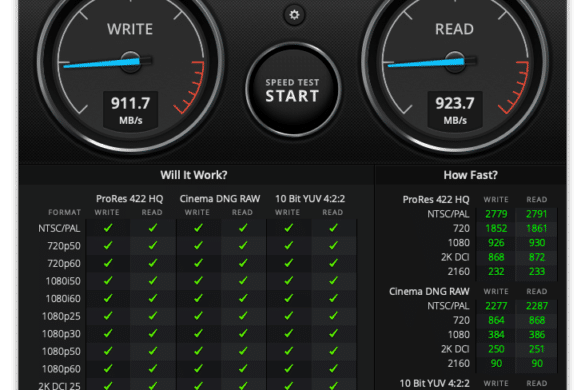Click the Cinema DNG RAW heading in How Fast
This screenshot has width=585, height=390.
coord(429,291)
